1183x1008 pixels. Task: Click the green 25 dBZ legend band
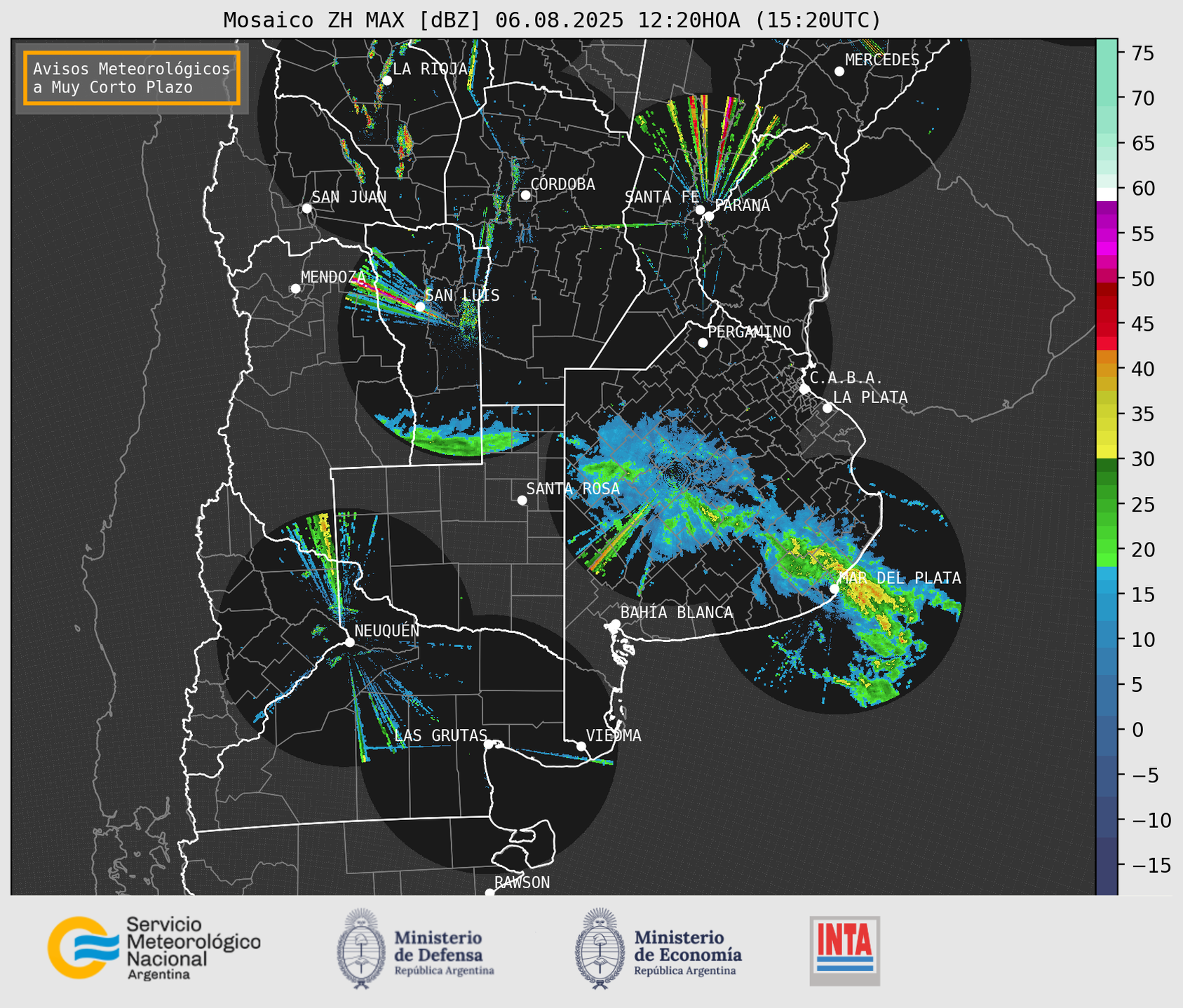(1107, 505)
